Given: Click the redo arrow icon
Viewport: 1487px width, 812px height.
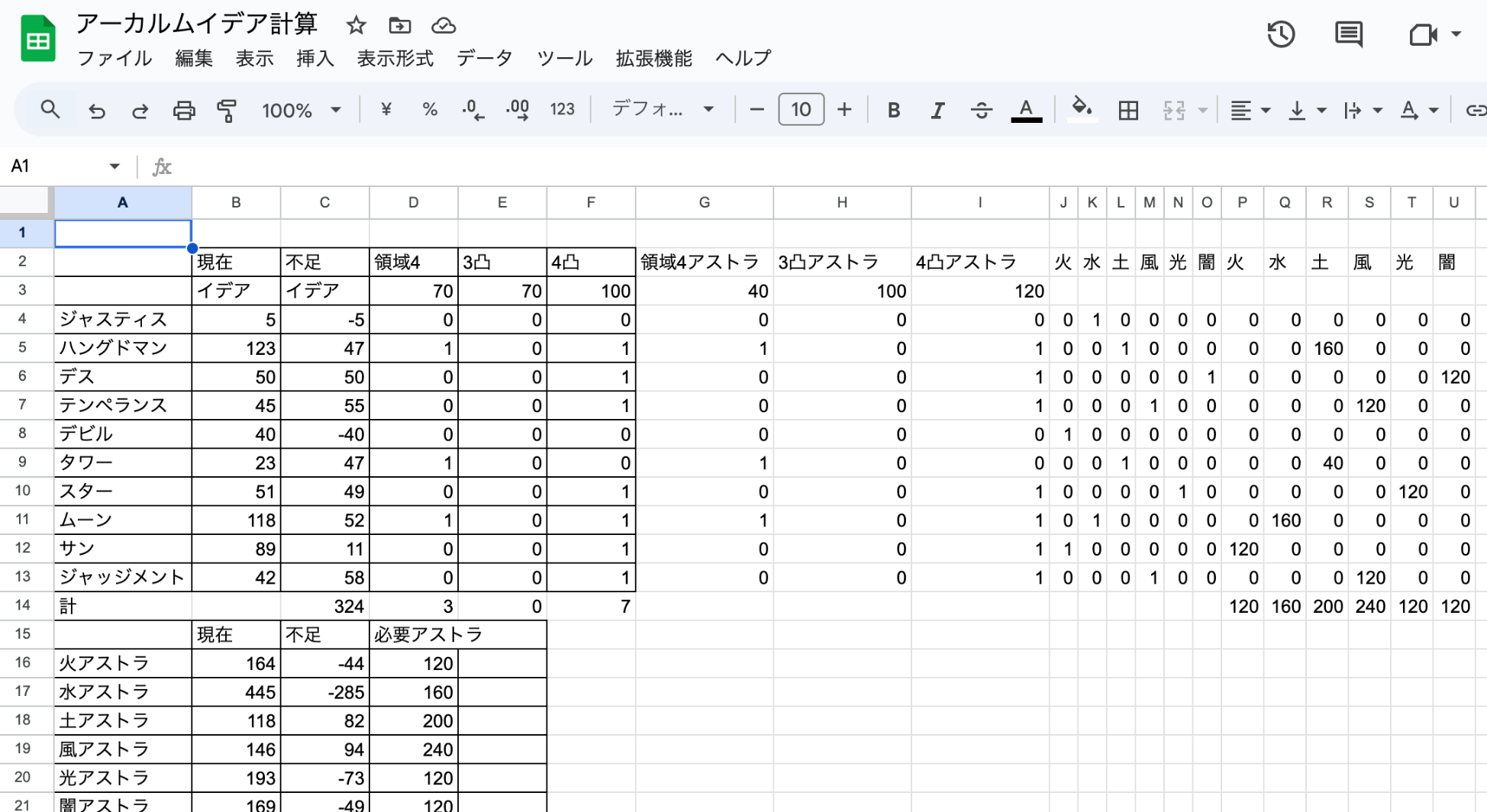Looking at the screenshot, I should pyautogui.click(x=140, y=111).
